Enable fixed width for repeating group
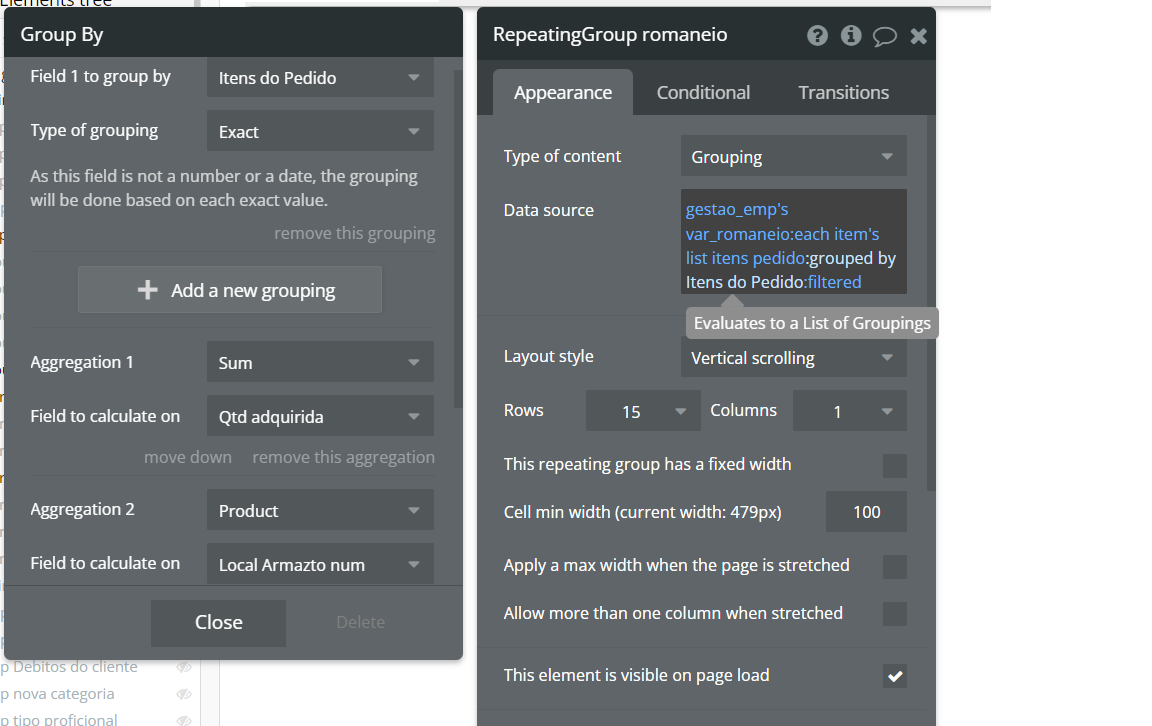This screenshot has width=1152, height=726. click(x=895, y=465)
